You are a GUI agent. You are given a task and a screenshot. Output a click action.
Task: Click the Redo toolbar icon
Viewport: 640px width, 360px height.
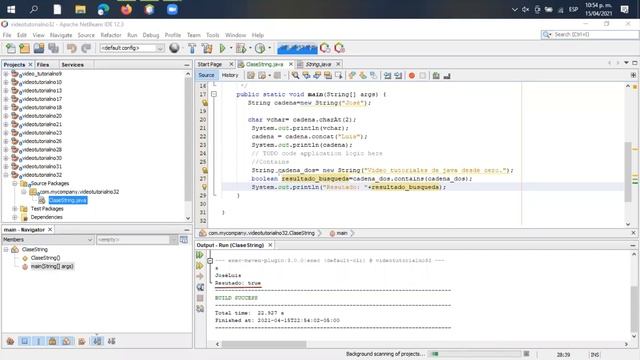pyautogui.click(x=86, y=48)
